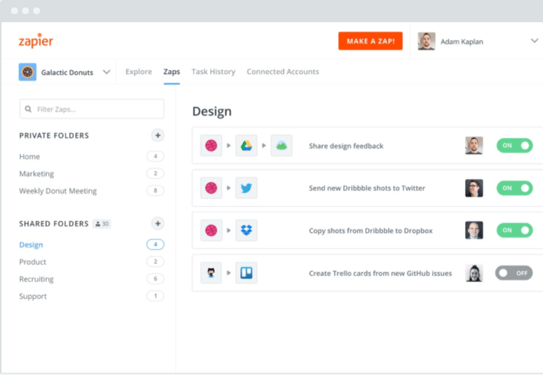This screenshot has width=543, height=375.
Task: Go to the Explore tab
Action: pyautogui.click(x=139, y=72)
